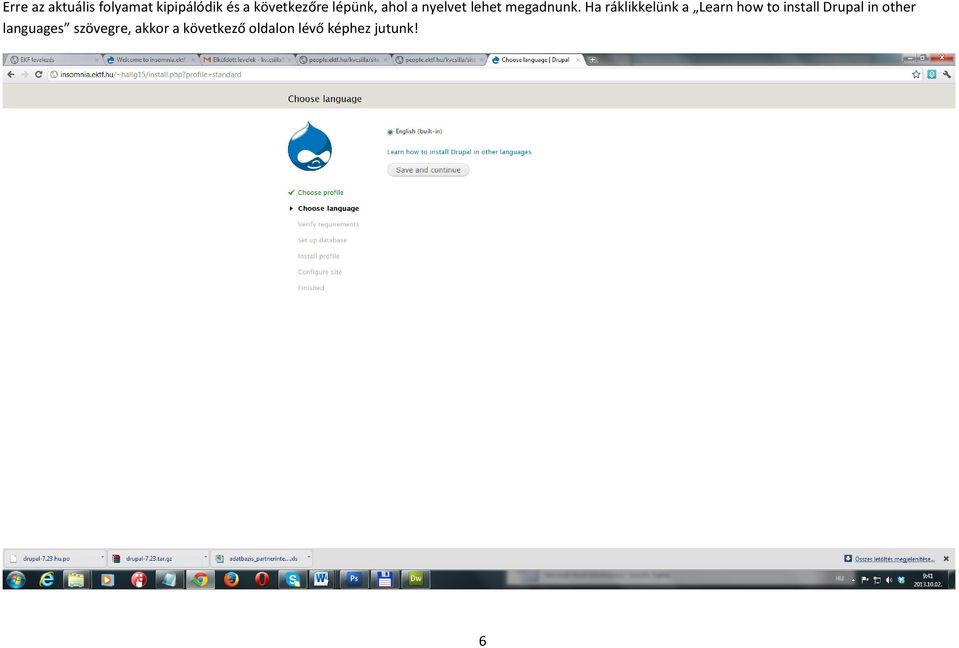Open the Chrome wrench settings menu
Image resolution: width=959 pixels, height=648 pixels.
click(947, 75)
